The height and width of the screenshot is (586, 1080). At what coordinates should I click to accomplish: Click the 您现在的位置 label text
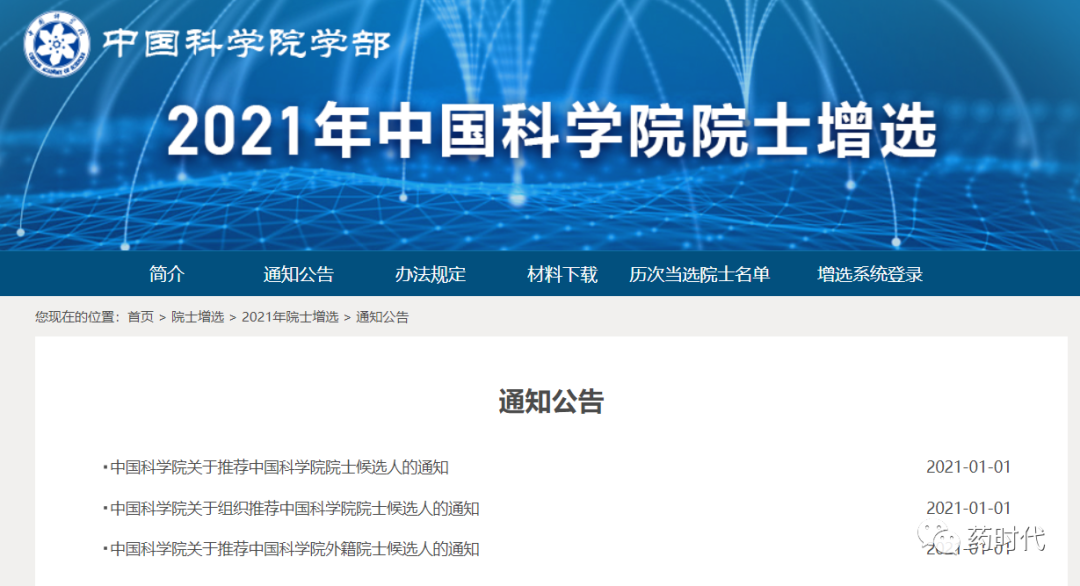[77, 317]
